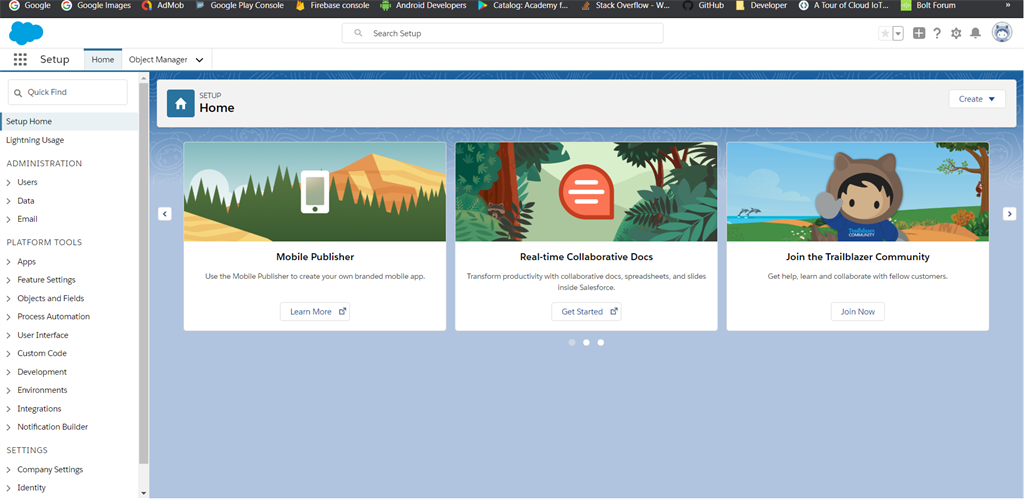Screen dimensions: 1024x500
Task: Expand the Identity node
Action: (x=8, y=488)
